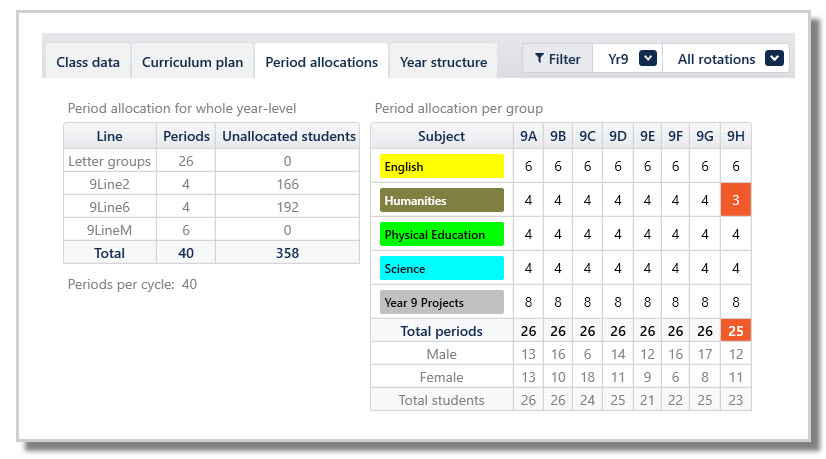Go to the Year structure tab
The height and width of the screenshot is (459, 826).
click(443, 62)
